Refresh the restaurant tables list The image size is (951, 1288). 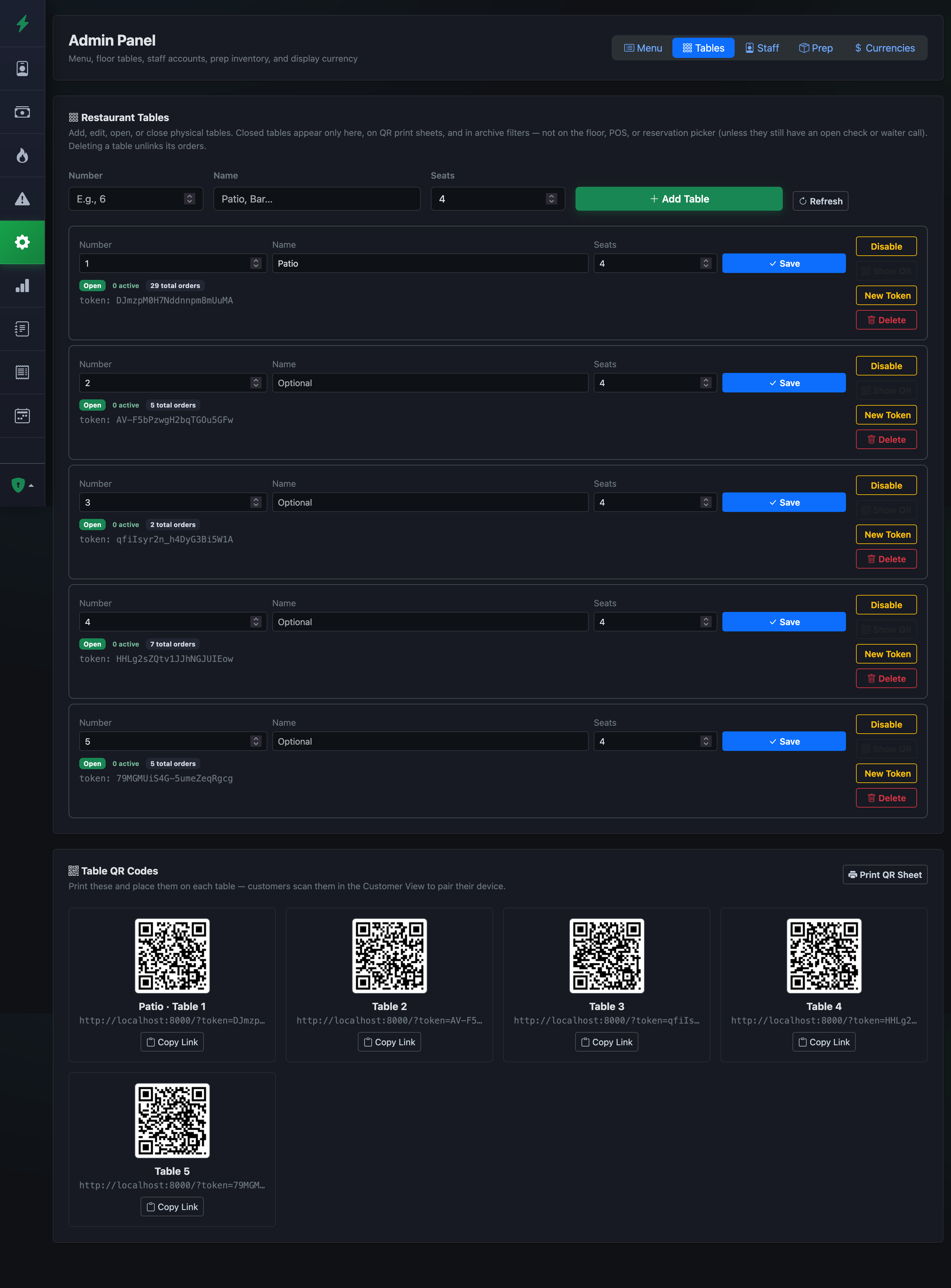tap(820, 201)
